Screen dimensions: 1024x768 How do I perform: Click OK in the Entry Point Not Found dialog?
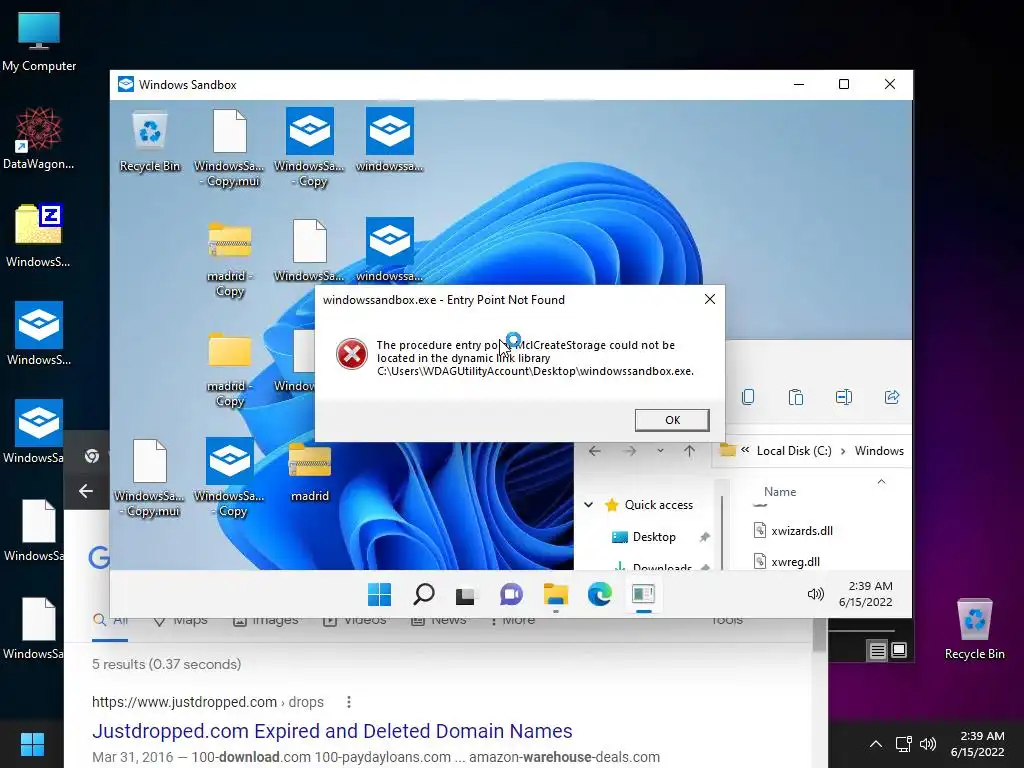(672, 420)
